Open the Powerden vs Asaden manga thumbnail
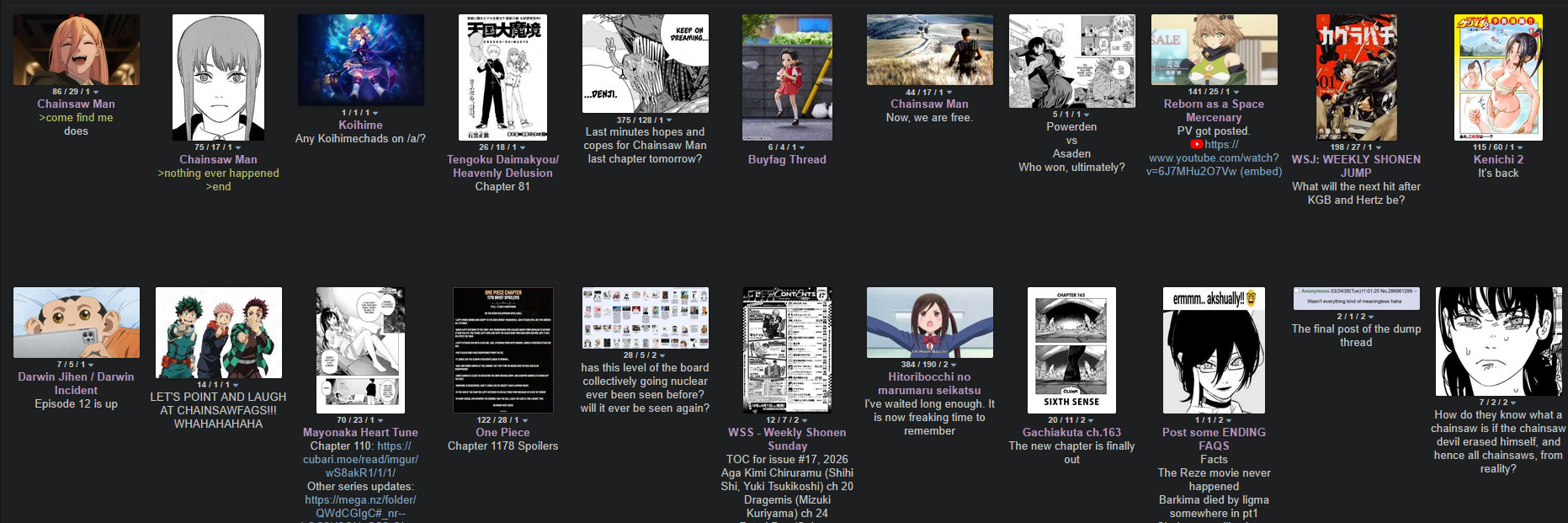 tap(1072, 61)
